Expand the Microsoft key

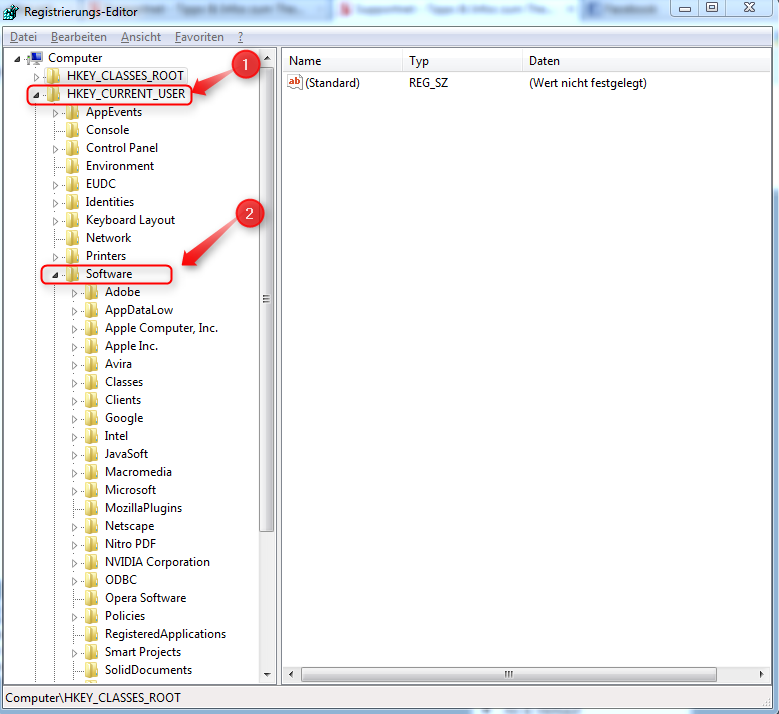point(74,491)
